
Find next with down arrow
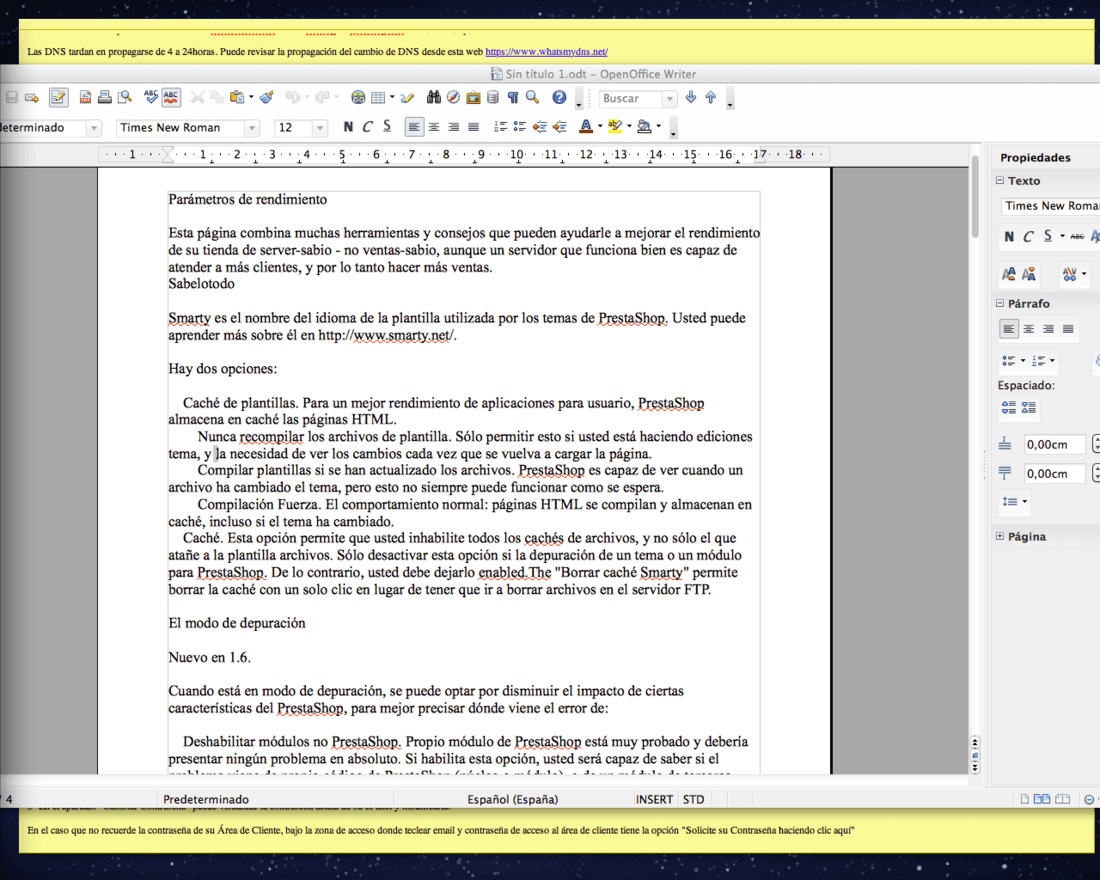[691, 98]
